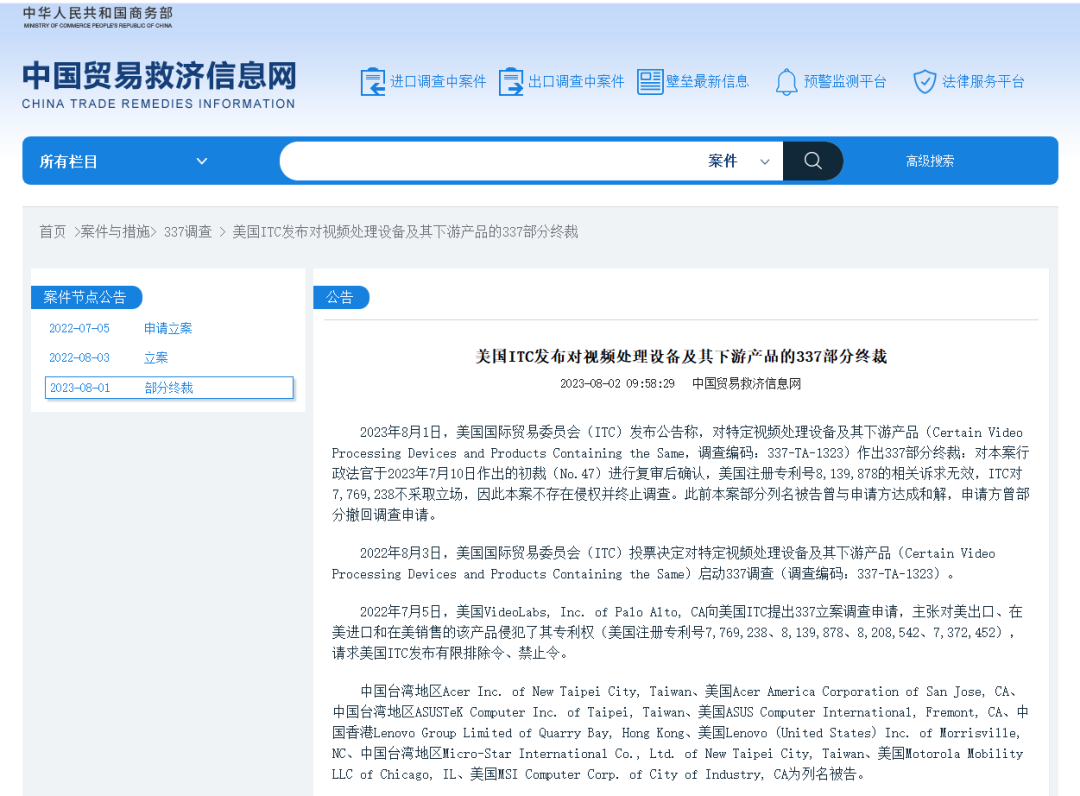Click the export investigation cases icon

click(x=511, y=82)
